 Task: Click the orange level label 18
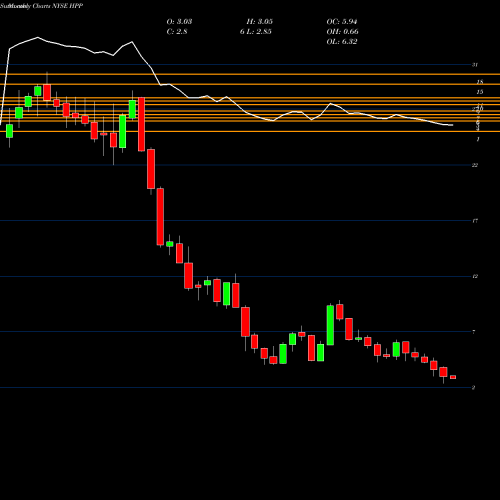pos(480,82)
